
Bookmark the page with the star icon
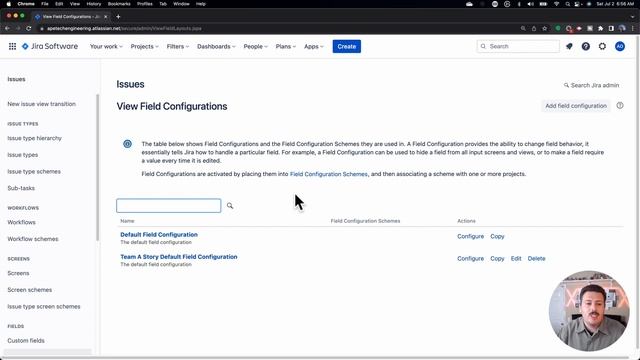(x=544, y=29)
